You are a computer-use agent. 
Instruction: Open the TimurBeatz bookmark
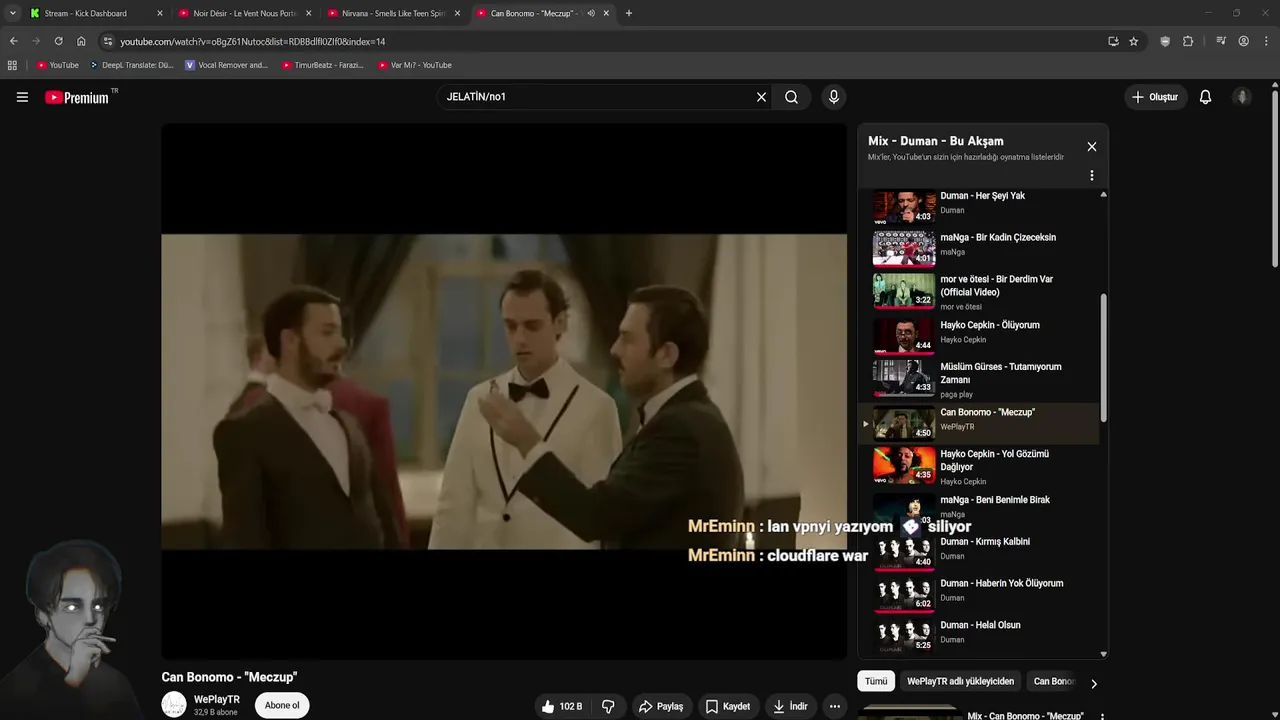(322, 65)
